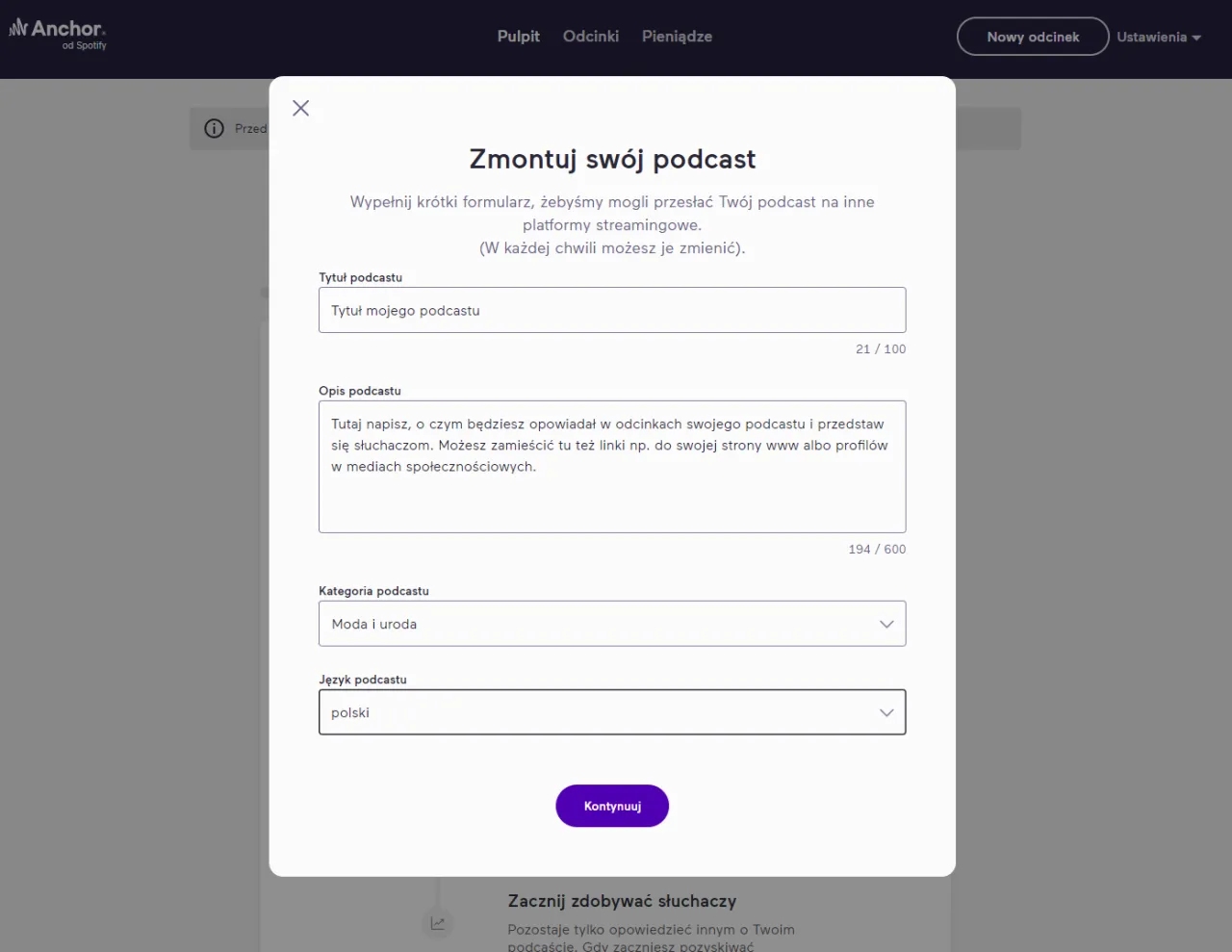Expand the Ustawienia menu
Viewport: 1232px width, 952px height.
[1152, 38]
